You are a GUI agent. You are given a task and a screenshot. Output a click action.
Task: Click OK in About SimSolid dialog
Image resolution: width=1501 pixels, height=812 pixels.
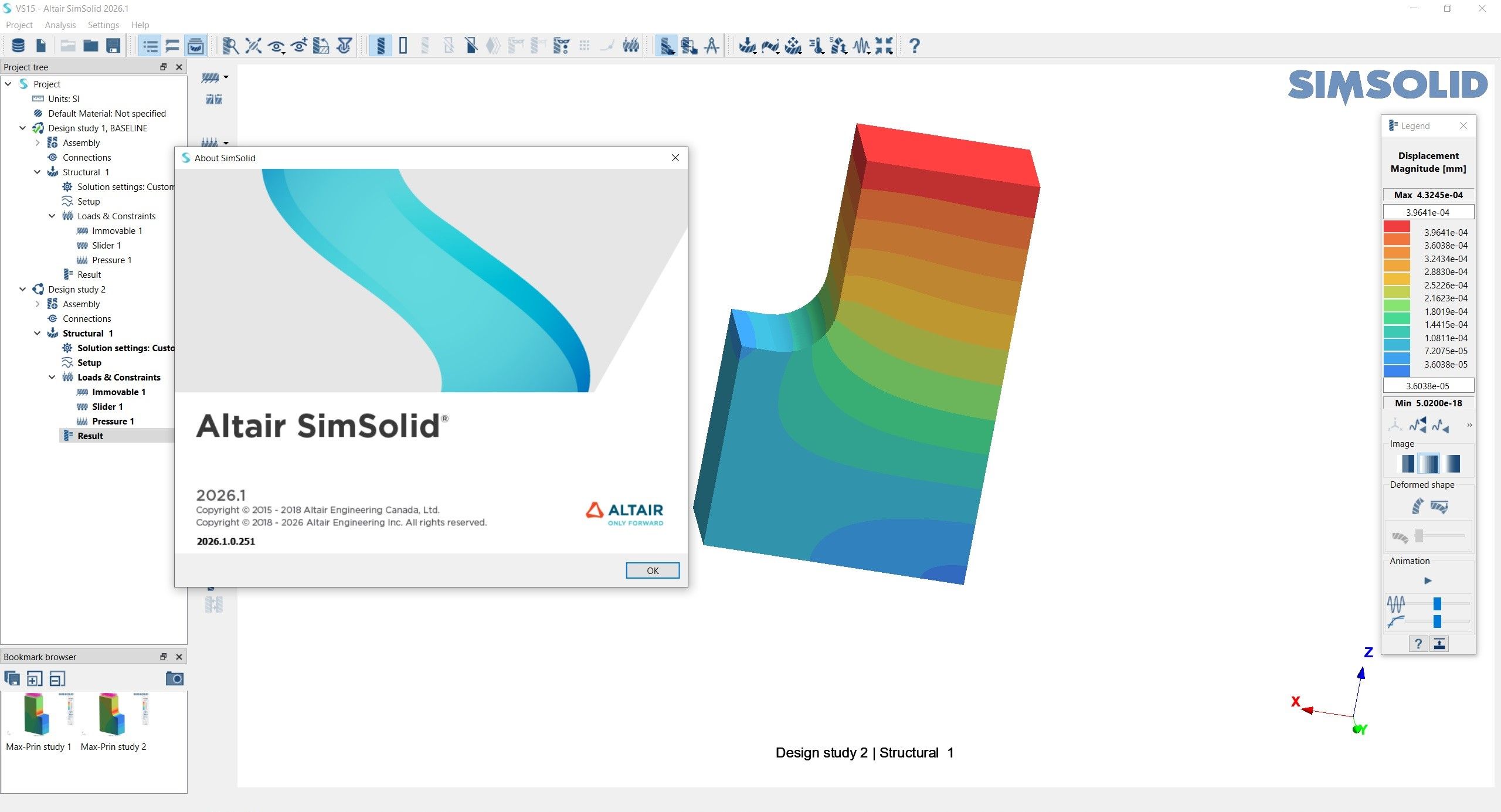pyautogui.click(x=653, y=570)
